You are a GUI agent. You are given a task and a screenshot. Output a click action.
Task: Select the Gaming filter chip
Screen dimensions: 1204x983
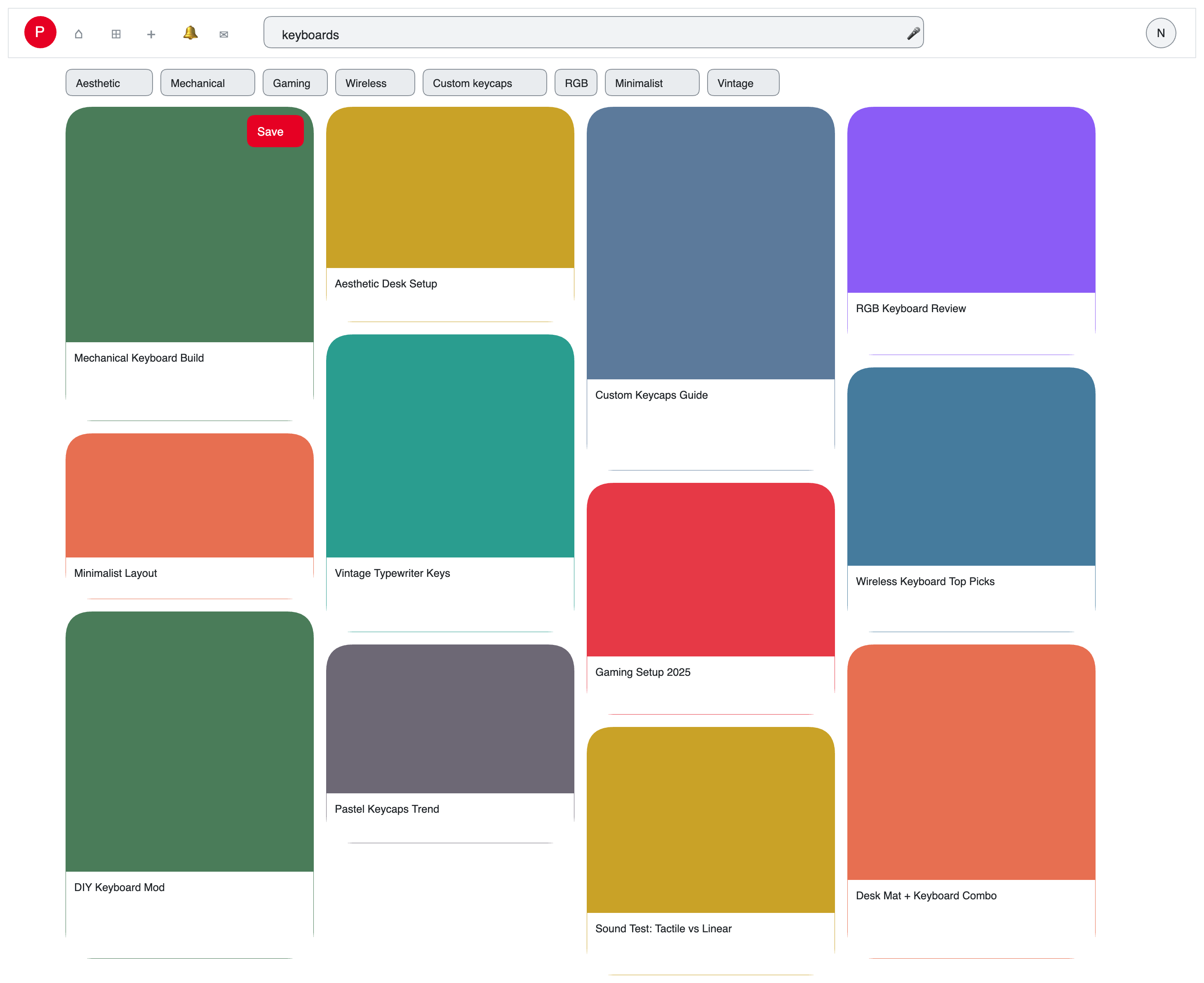[x=294, y=82]
